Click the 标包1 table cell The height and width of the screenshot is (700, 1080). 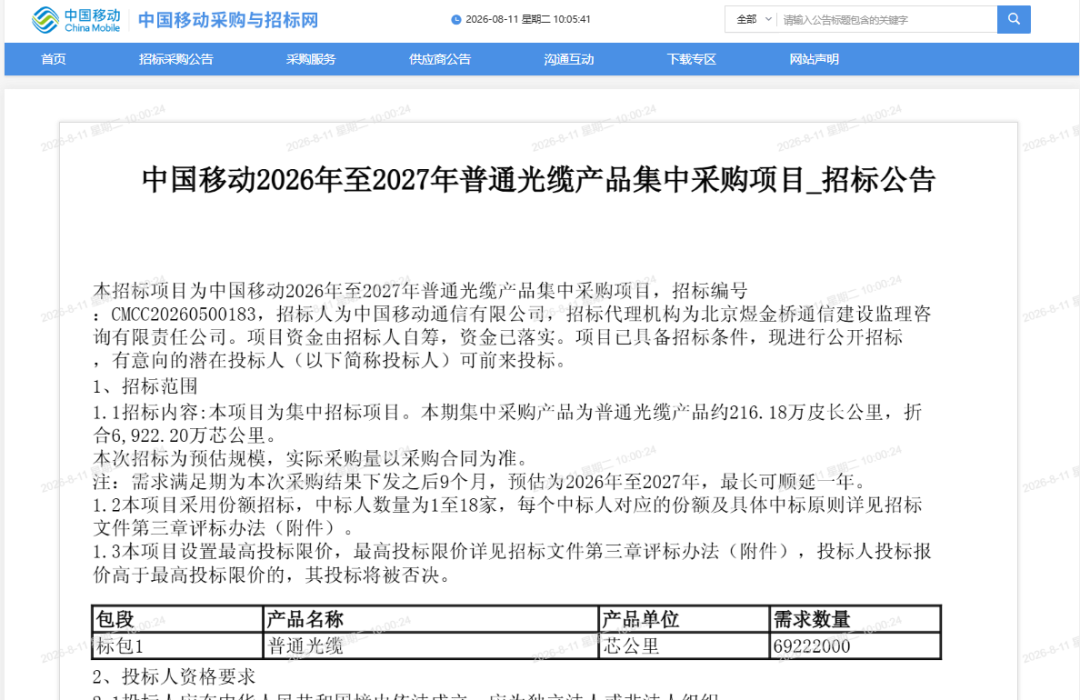[177, 646]
